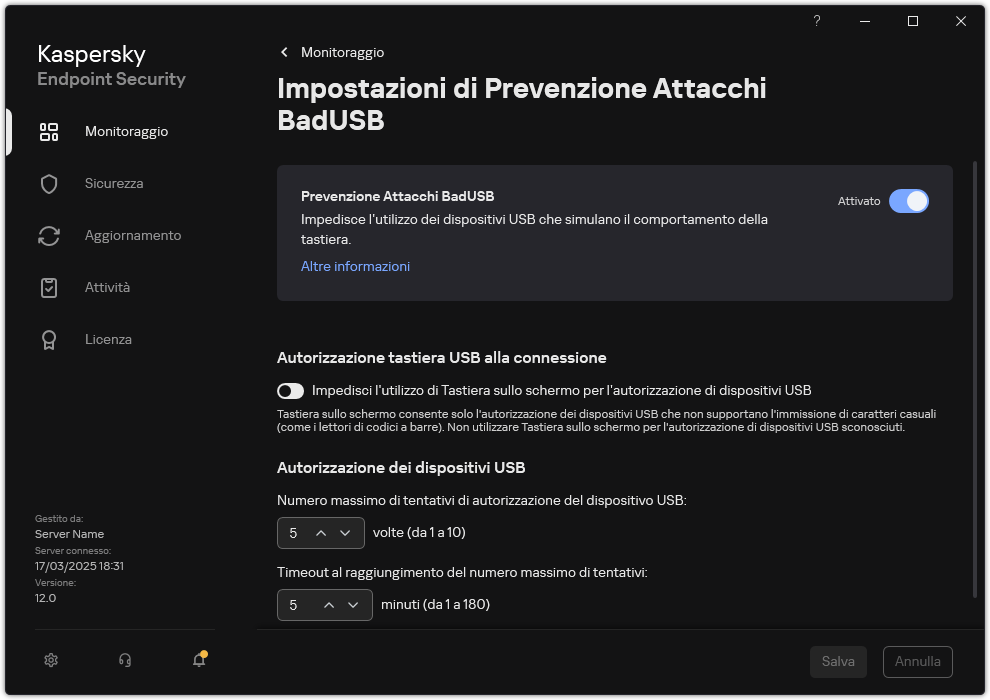990x700 pixels.
Task: Open the Monitoraggio section icon
Action: pyautogui.click(x=49, y=131)
